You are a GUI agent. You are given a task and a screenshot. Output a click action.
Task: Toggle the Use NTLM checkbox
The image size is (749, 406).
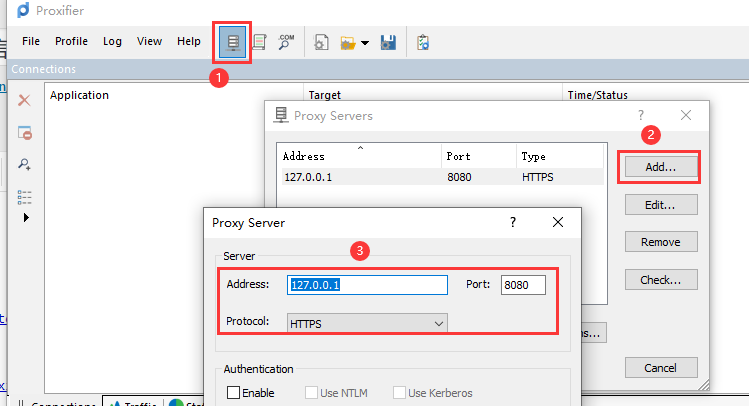[x=311, y=393]
